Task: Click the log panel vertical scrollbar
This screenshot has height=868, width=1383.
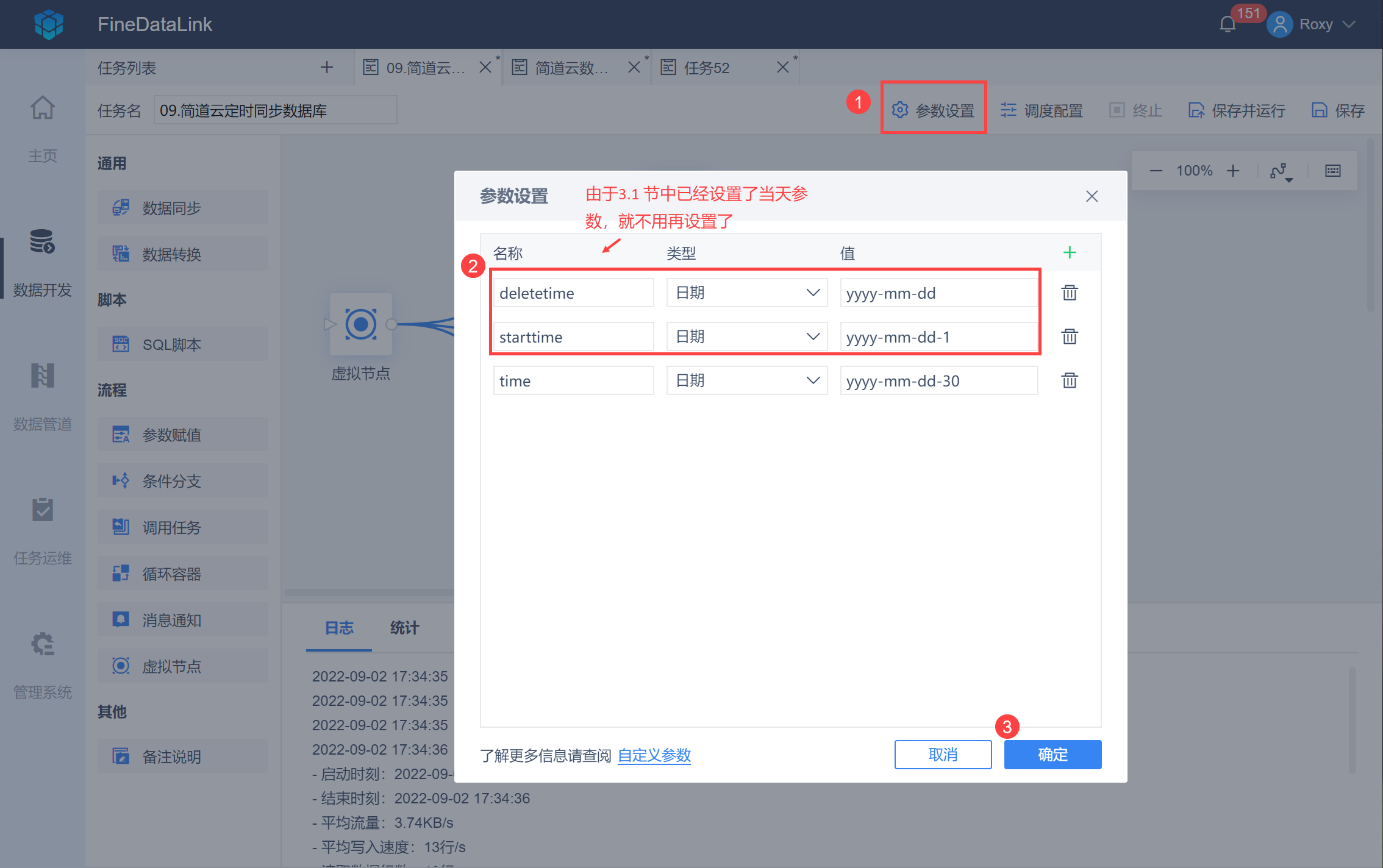Action: pos(1353,720)
